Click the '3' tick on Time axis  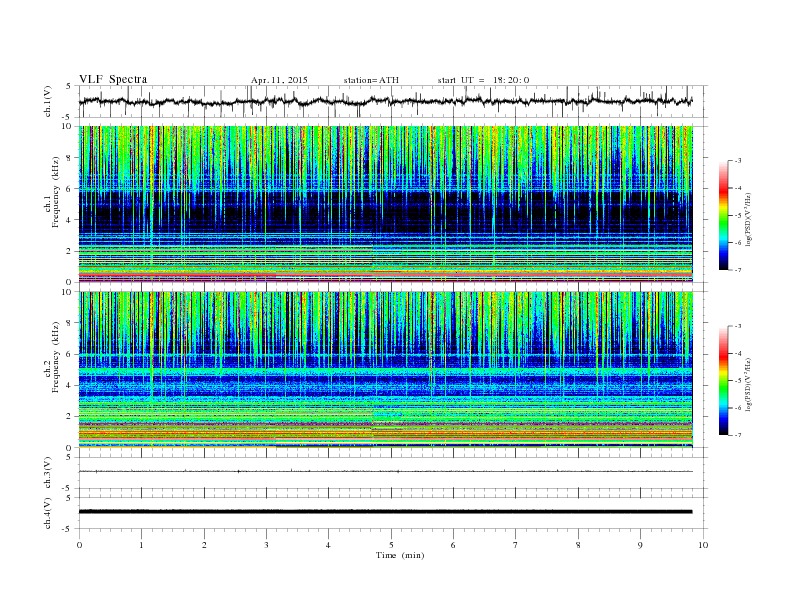[x=266, y=545]
